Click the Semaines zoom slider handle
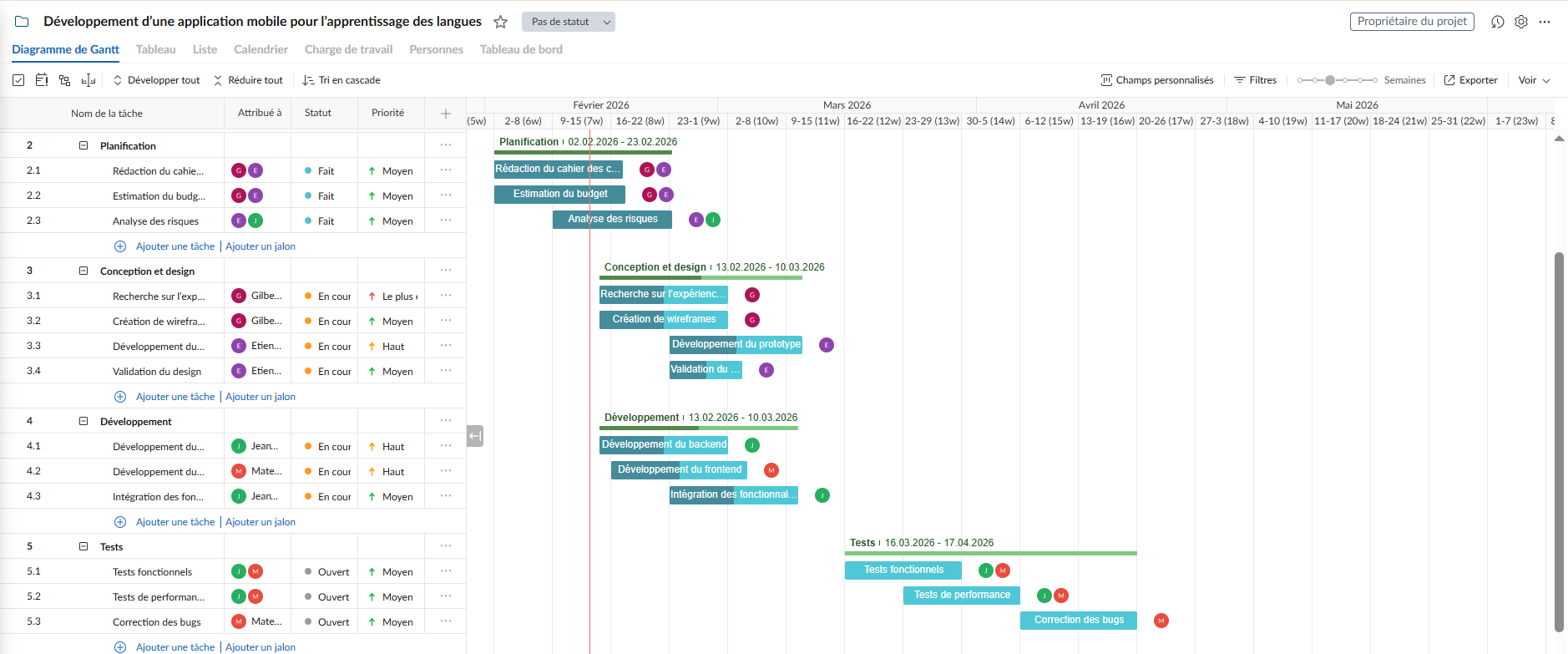This screenshot has height=654, width=1568. (1330, 80)
